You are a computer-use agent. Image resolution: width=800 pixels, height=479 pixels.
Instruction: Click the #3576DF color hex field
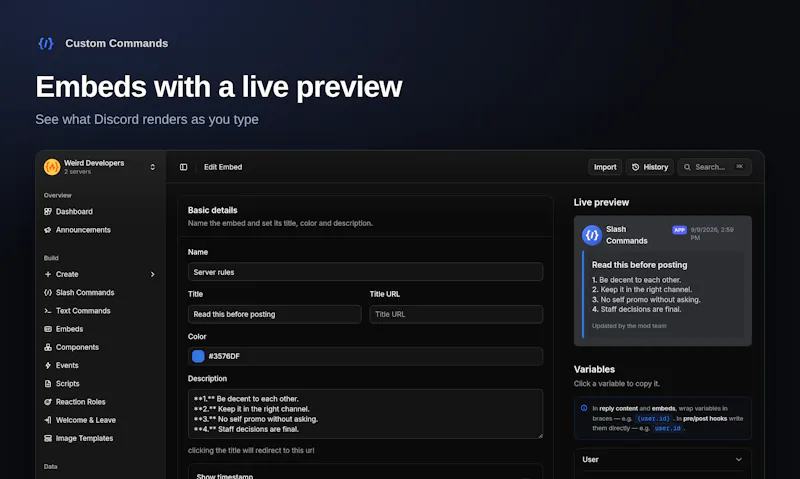point(365,356)
